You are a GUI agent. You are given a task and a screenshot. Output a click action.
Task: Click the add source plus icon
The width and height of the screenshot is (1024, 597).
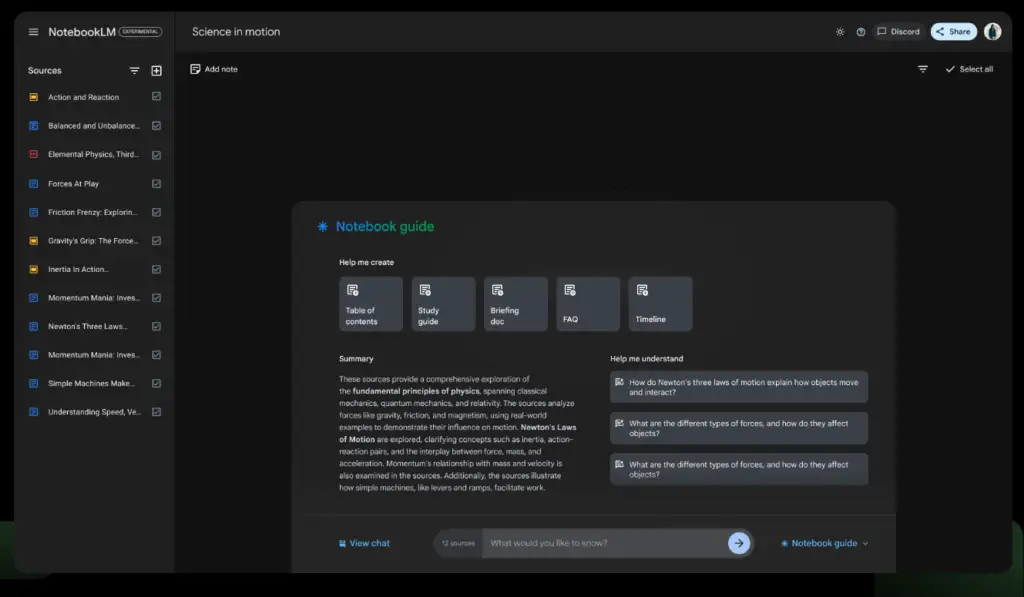coord(156,71)
